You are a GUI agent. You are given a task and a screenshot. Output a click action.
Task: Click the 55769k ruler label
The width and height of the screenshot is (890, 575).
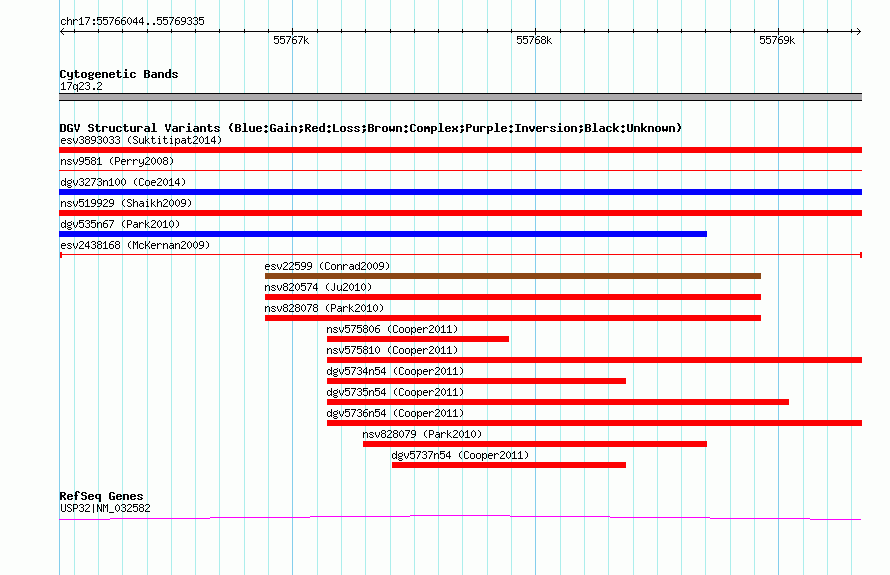click(777, 40)
